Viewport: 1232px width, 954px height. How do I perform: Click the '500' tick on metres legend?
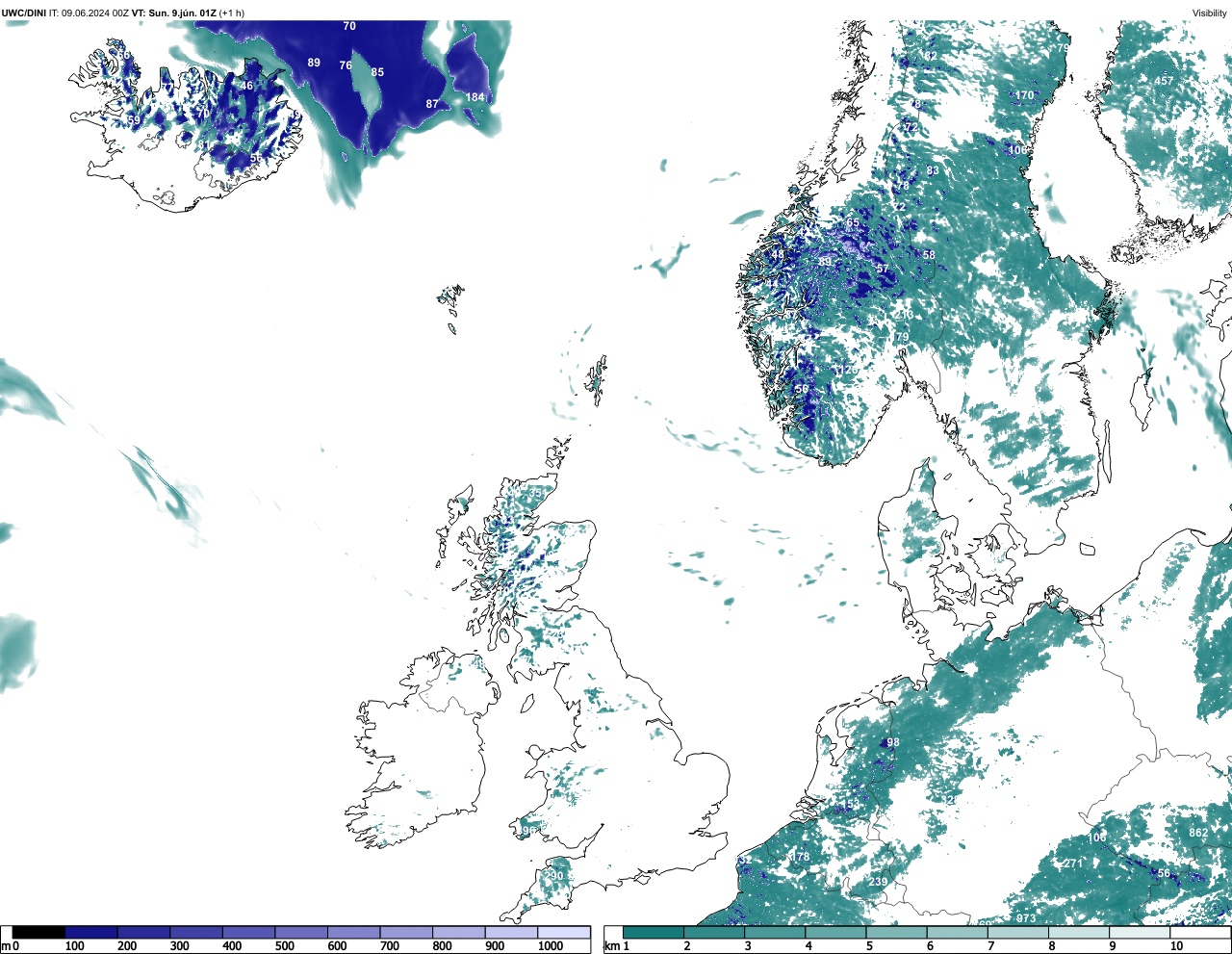point(284,946)
